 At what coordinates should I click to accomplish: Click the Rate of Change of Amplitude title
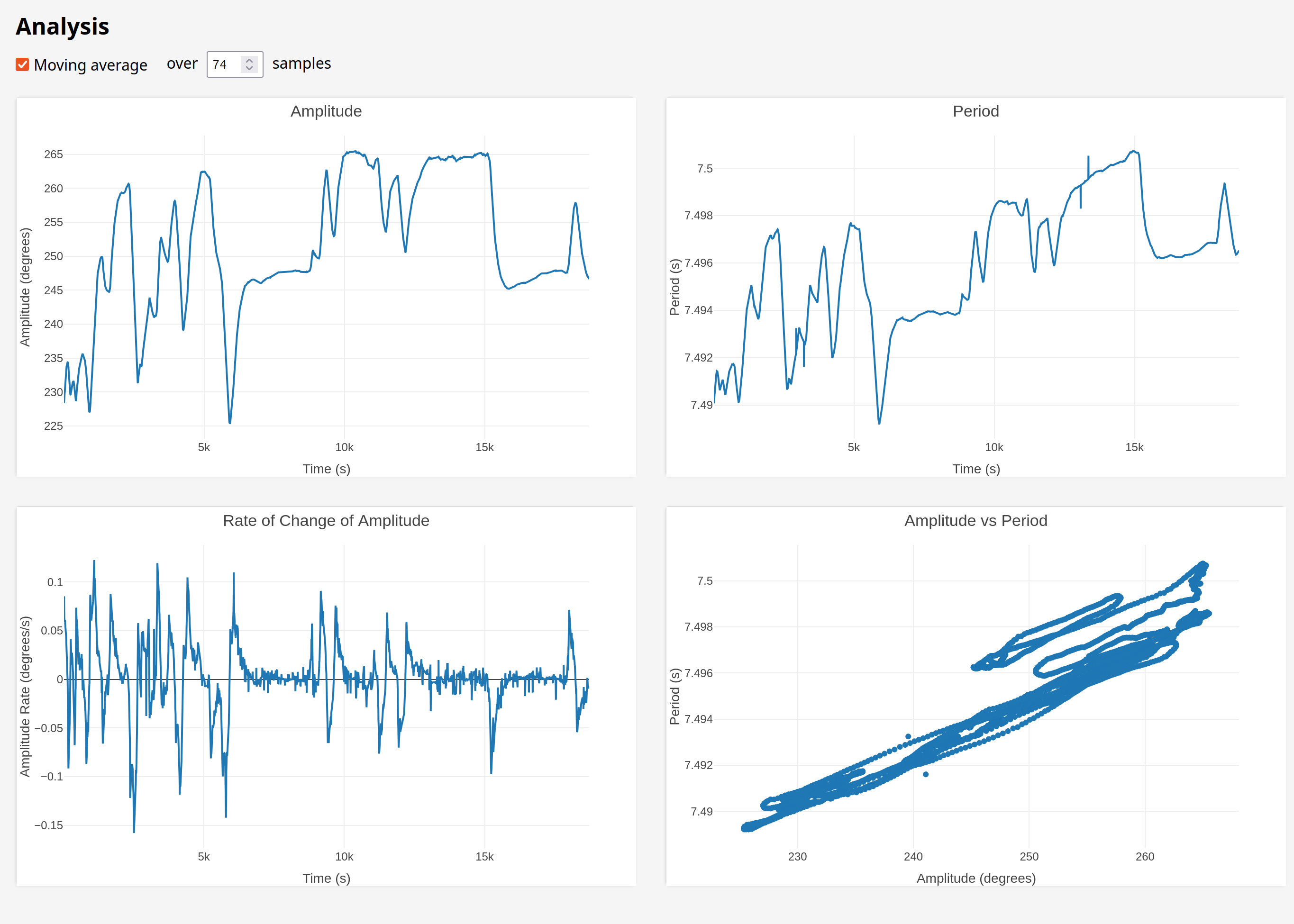[326, 521]
